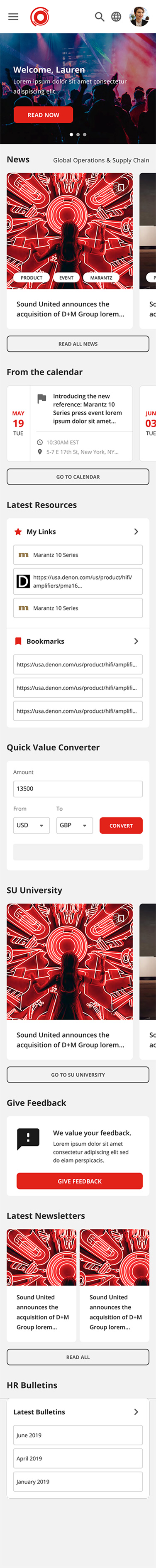Expand the Bookmarks section chevron
This screenshot has height=1568, width=156.
pos(136,641)
